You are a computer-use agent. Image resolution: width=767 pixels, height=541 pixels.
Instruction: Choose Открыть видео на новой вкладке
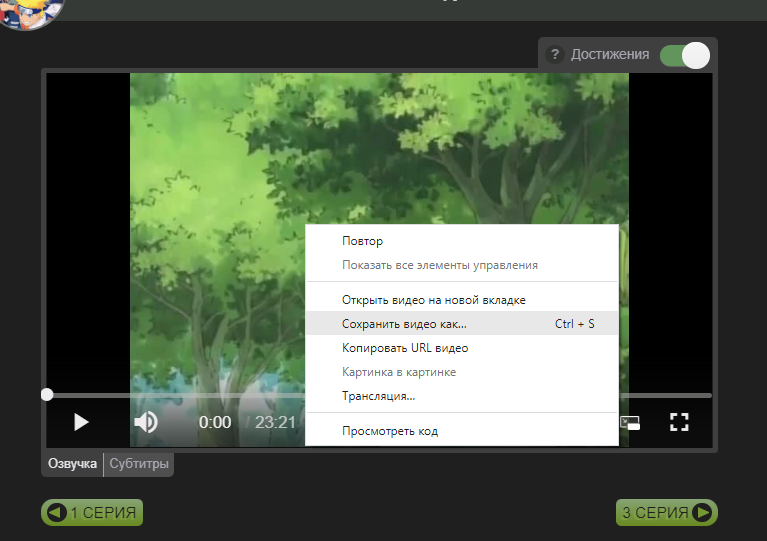(462, 300)
